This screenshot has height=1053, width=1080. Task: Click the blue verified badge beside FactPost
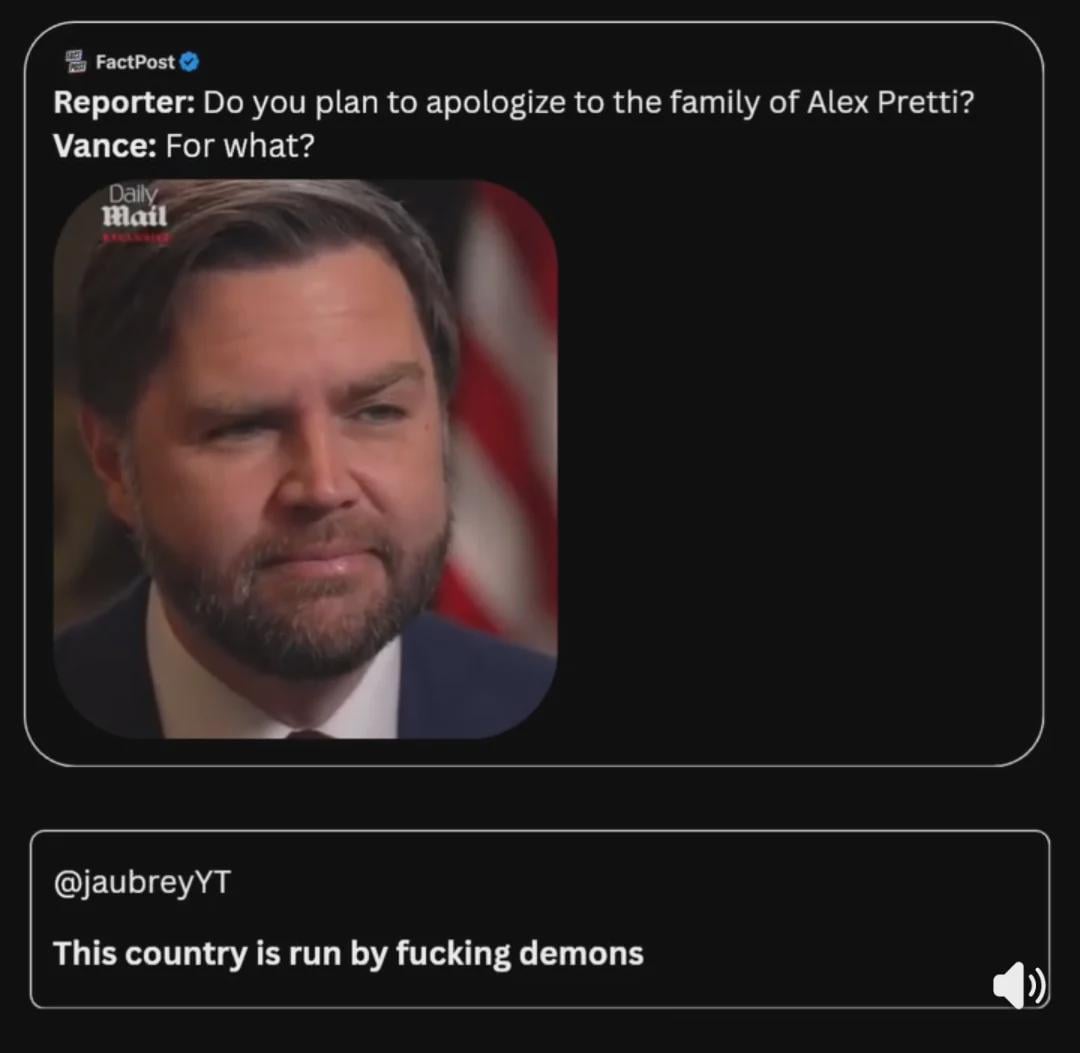pos(190,62)
